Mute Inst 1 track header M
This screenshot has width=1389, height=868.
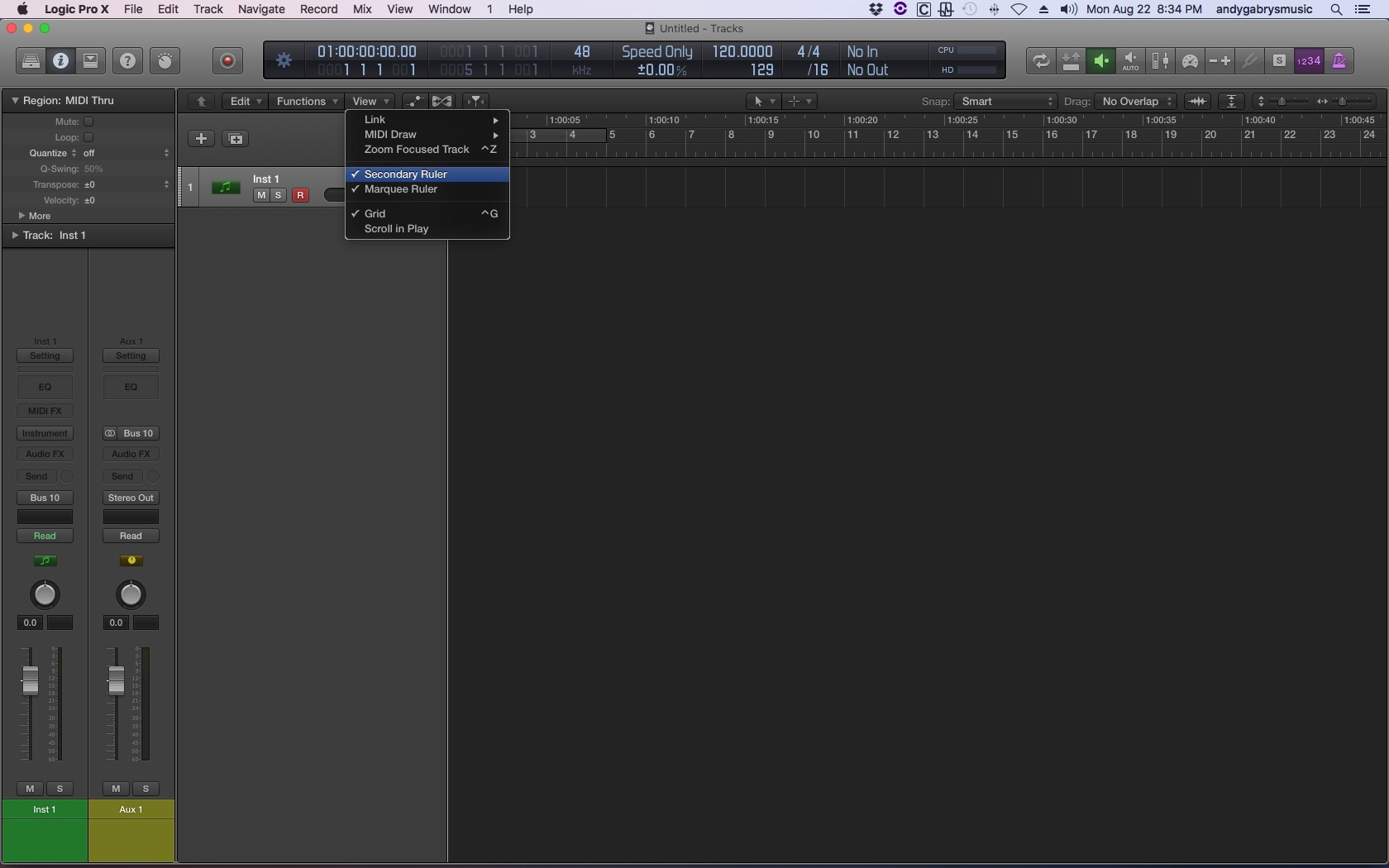pyautogui.click(x=261, y=195)
